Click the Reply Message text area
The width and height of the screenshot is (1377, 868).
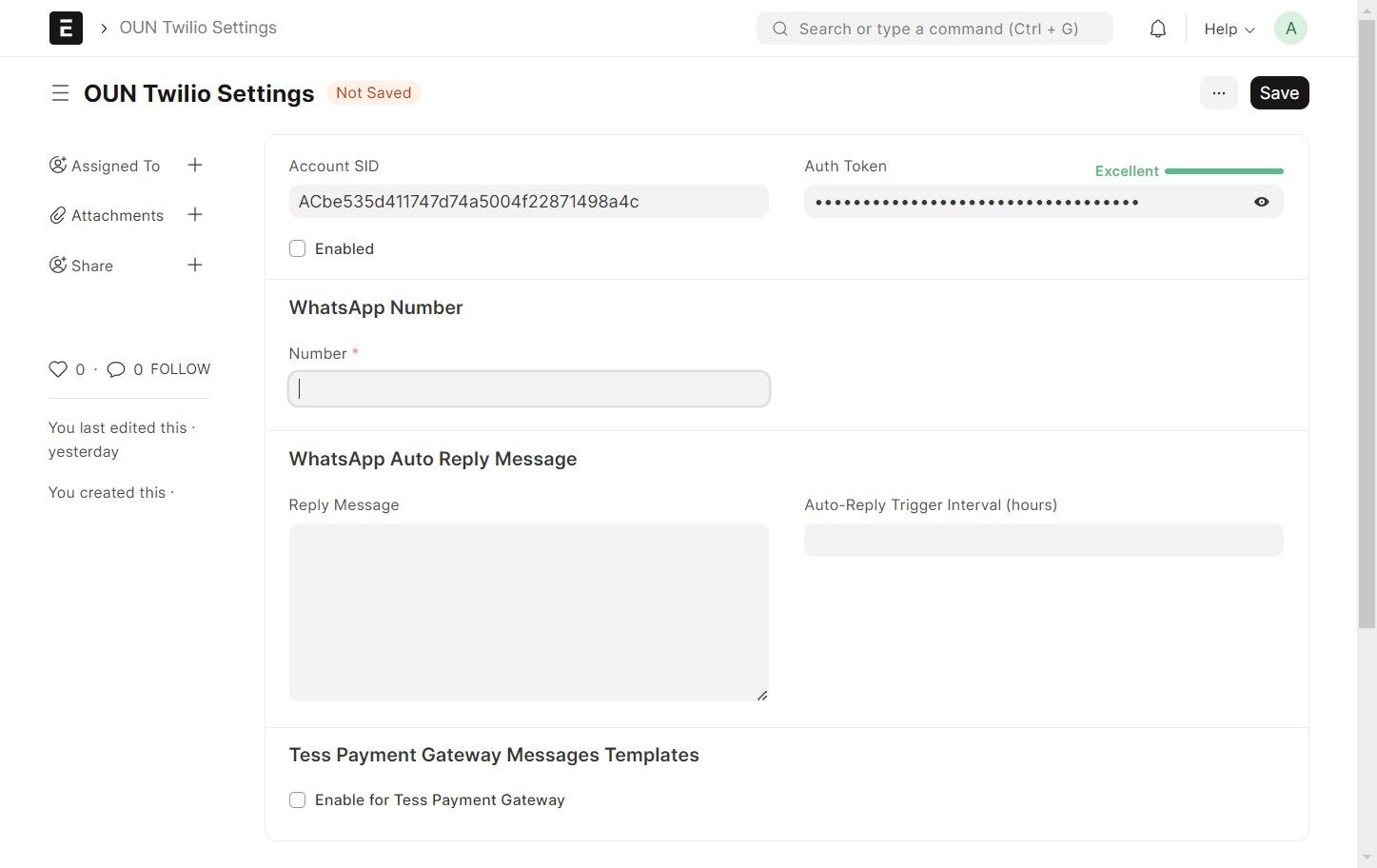click(528, 612)
